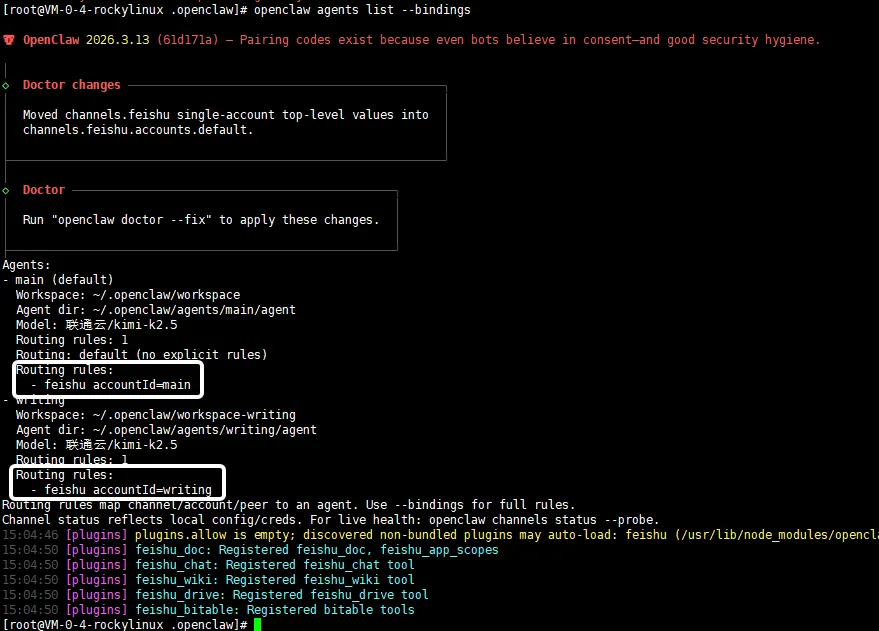Click 'Workspace: ~/.openclaw/workspace' under the main agent

tap(128, 295)
